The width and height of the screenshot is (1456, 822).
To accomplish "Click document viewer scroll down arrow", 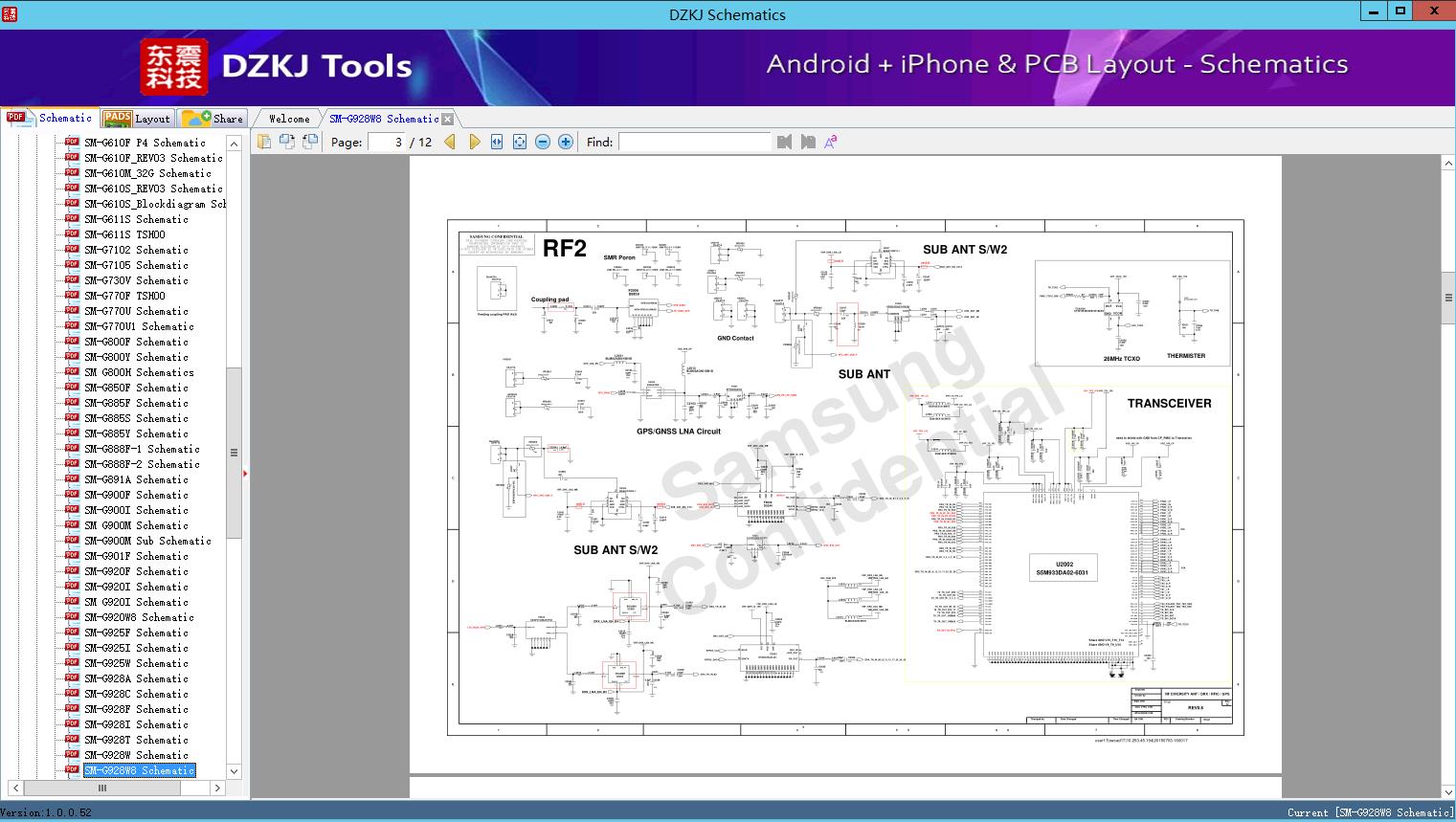I will (x=1448, y=791).
